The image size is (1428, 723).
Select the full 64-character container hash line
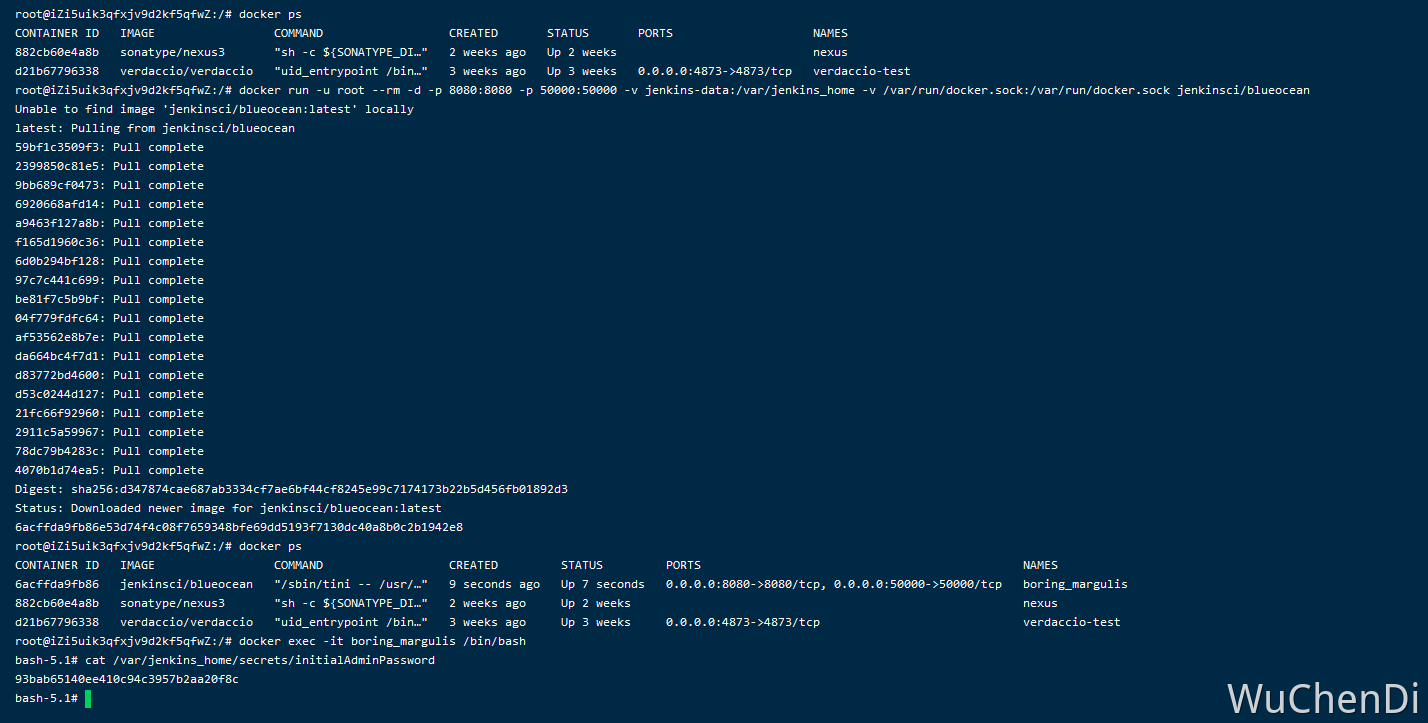[239, 527]
